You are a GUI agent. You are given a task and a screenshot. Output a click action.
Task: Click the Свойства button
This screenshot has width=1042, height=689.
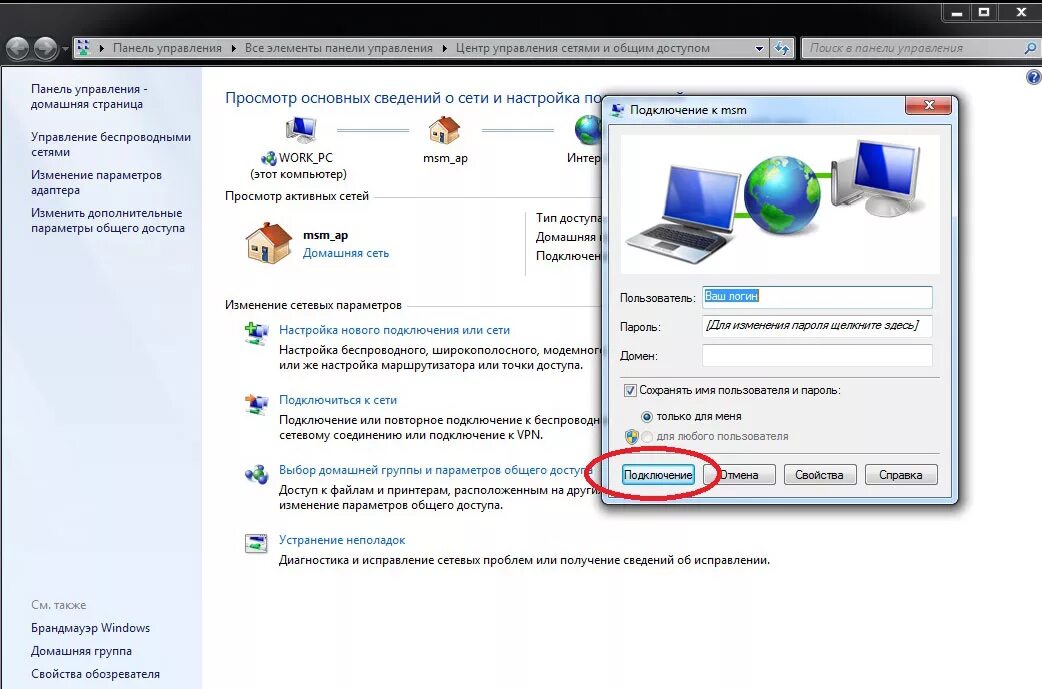click(819, 474)
